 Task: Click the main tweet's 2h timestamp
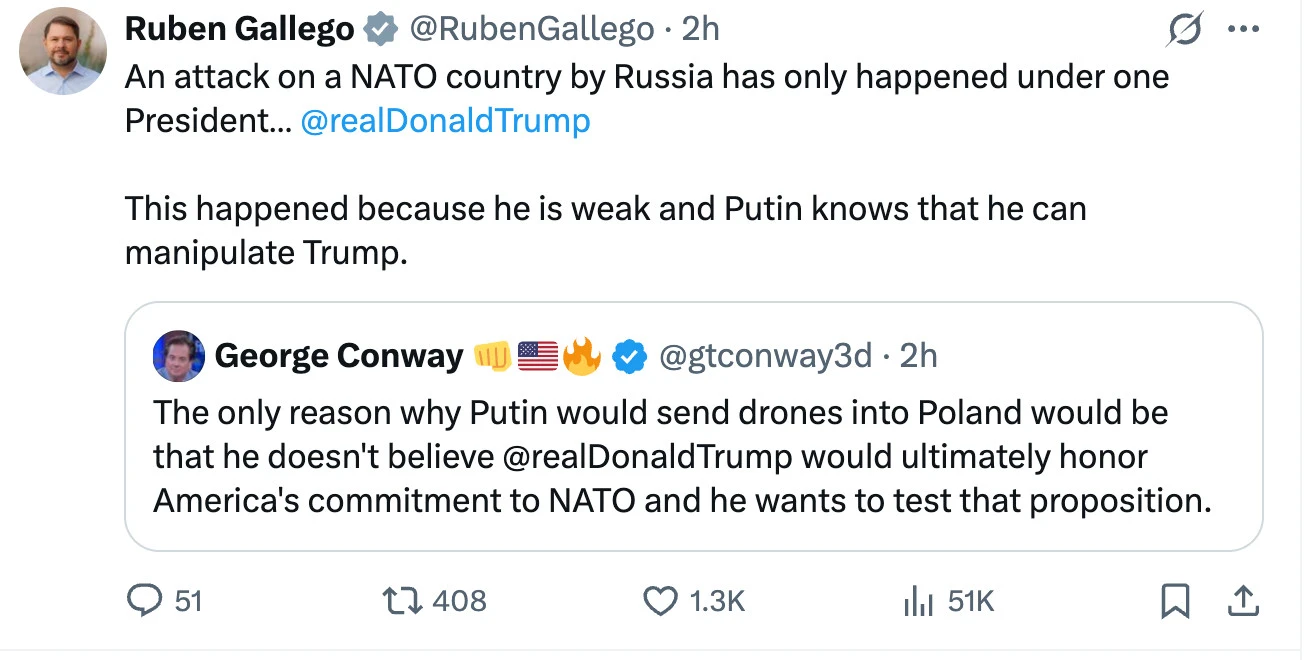pyautogui.click(x=701, y=30)
